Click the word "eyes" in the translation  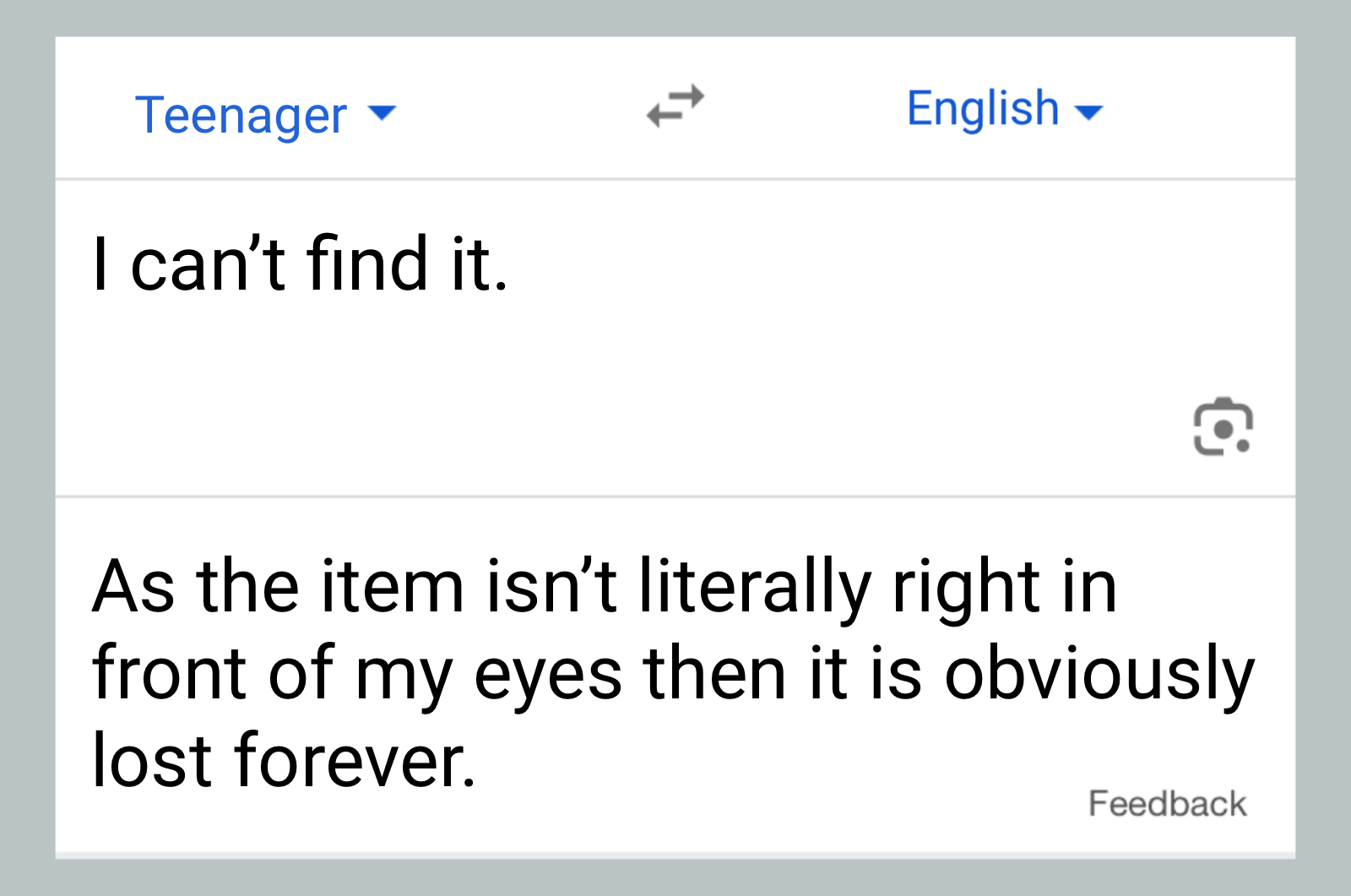coord(548,675)
